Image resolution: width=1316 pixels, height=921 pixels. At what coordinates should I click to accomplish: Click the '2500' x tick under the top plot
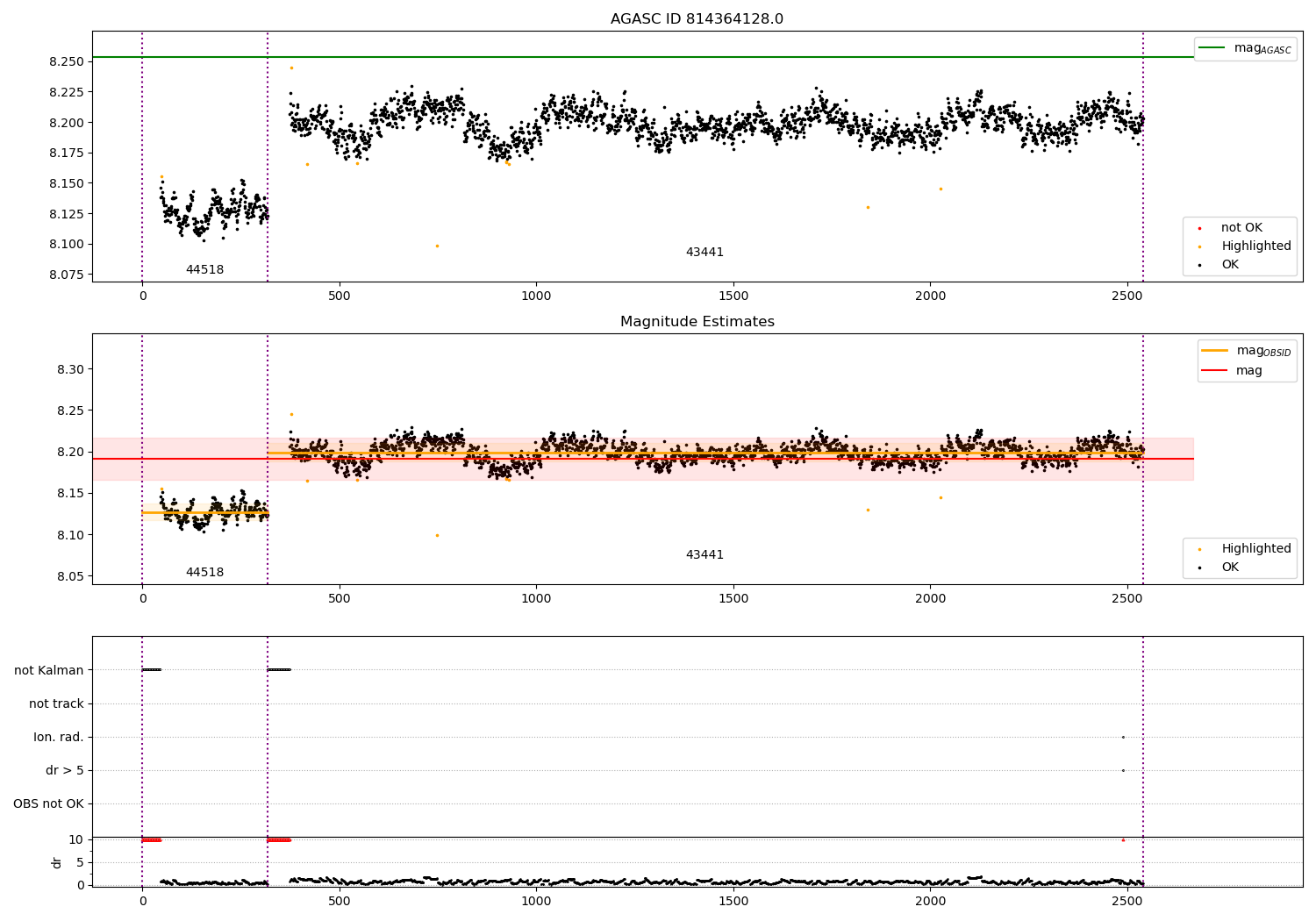[x=1127, y=296]
